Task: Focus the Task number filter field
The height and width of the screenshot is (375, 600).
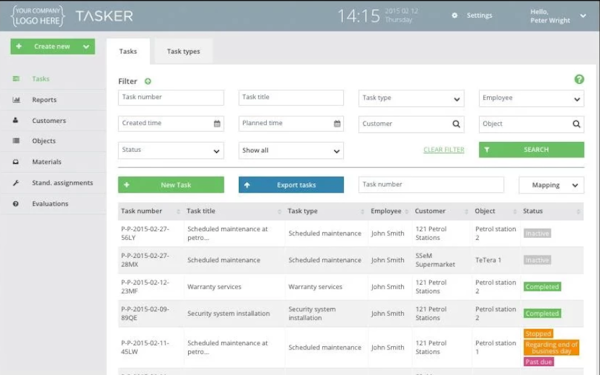Action: pos(171,98)
